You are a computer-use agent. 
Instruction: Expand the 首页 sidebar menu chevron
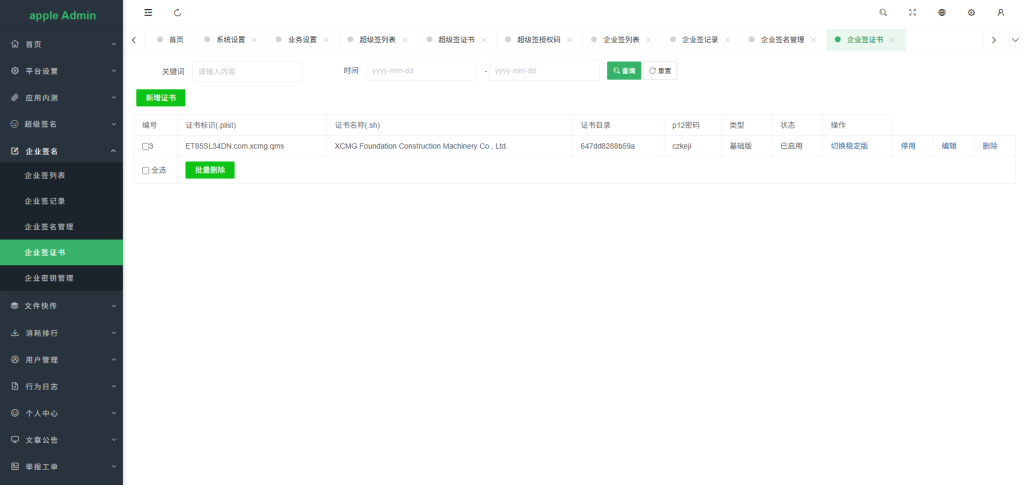coord(114,44)
